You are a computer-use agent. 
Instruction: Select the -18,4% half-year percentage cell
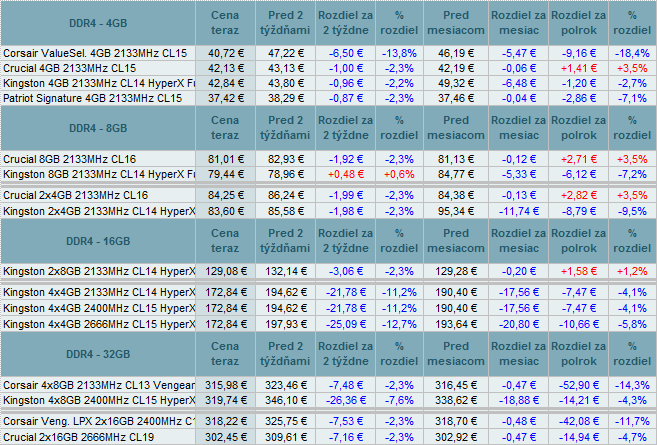632,53
